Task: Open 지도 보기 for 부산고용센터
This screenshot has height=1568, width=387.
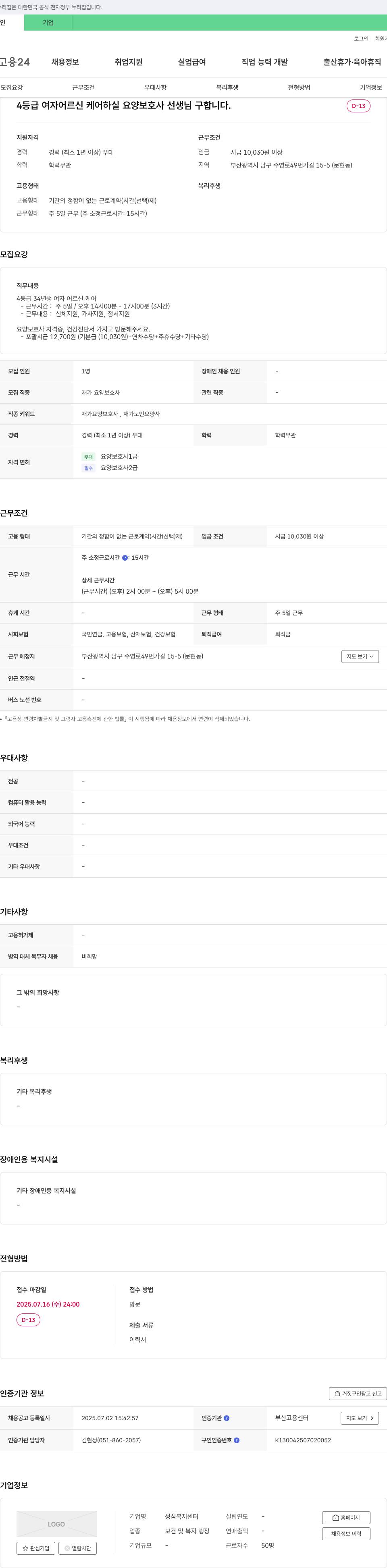Action: point(360,1418)
